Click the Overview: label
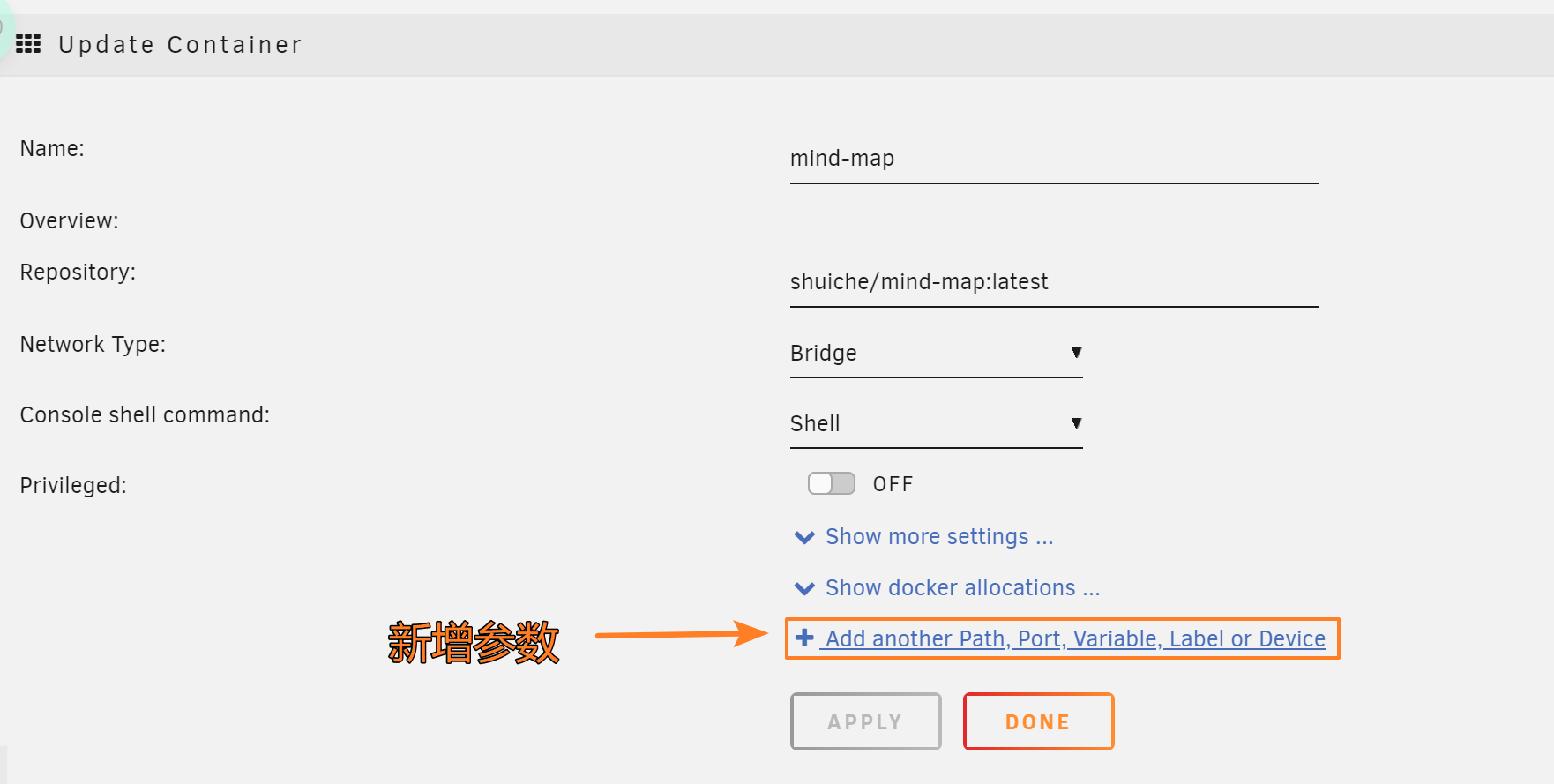 point(69,220)
